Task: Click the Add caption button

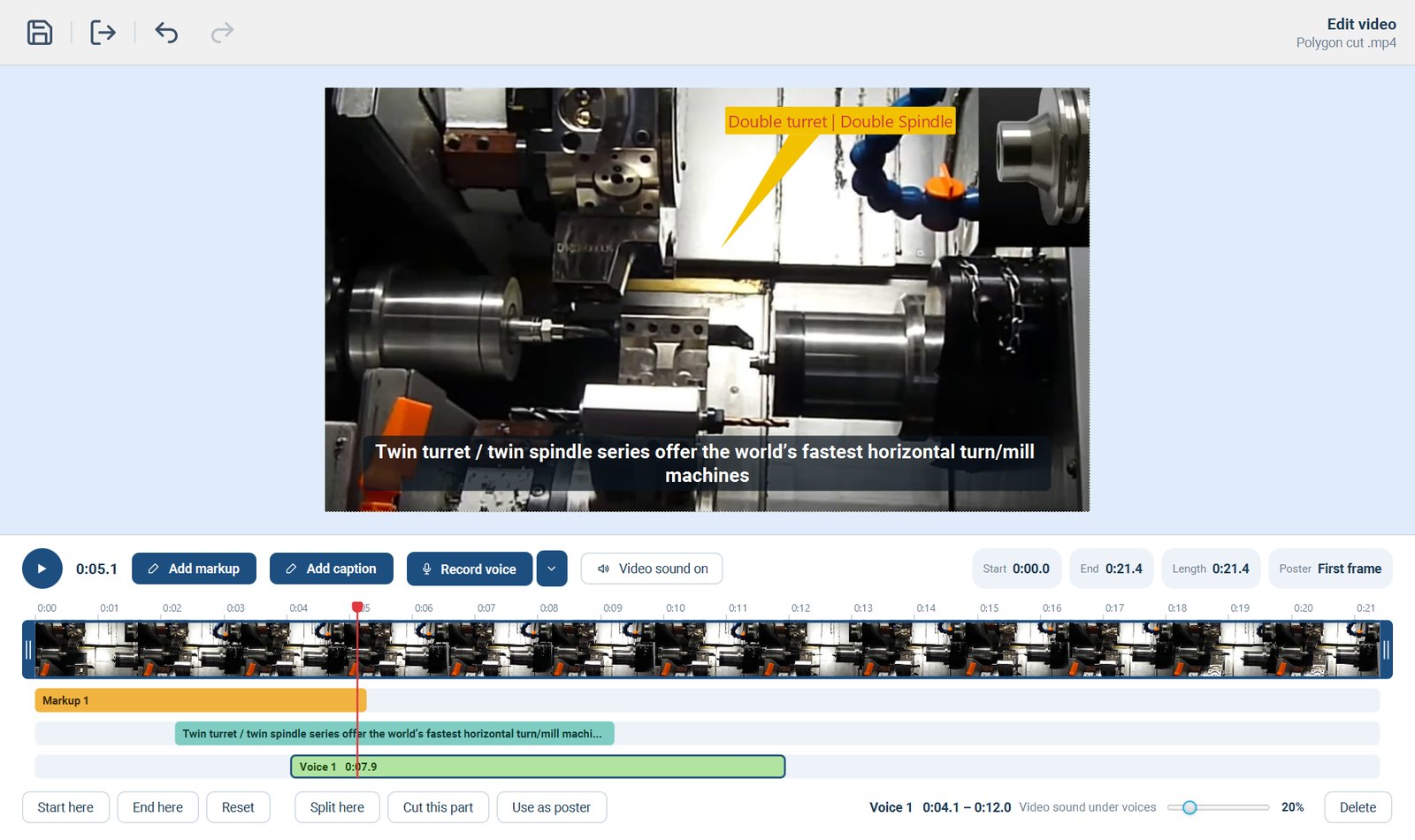Action: point(331,569)
